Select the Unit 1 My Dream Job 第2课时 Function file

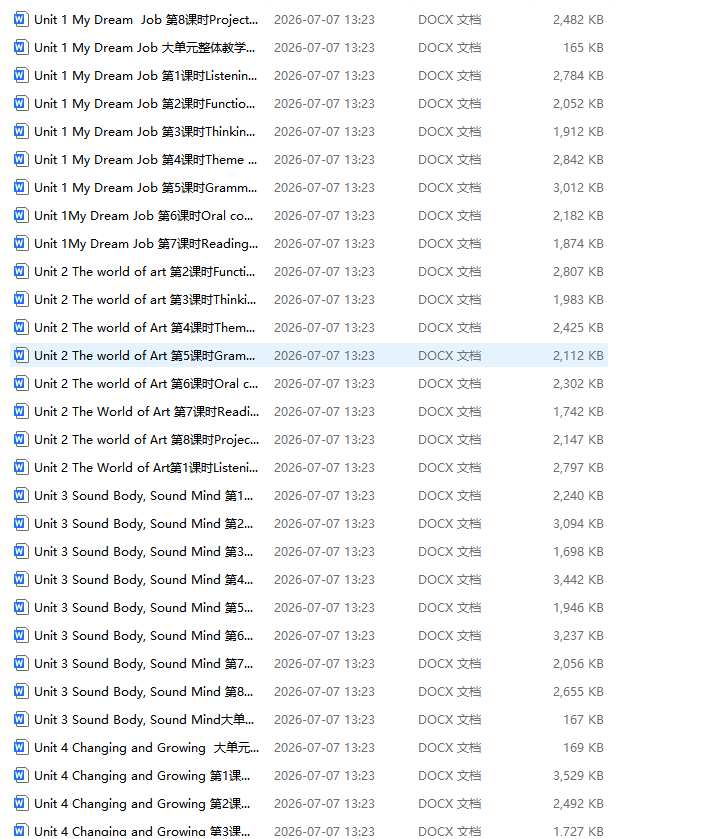click(x=309, y=104)
